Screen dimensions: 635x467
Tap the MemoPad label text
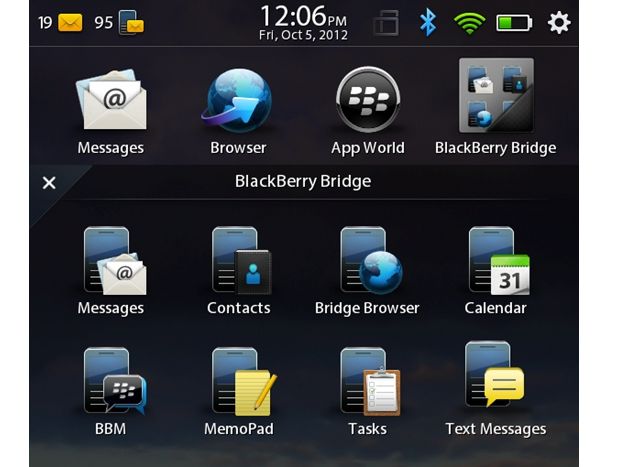[x=239, y=429]
